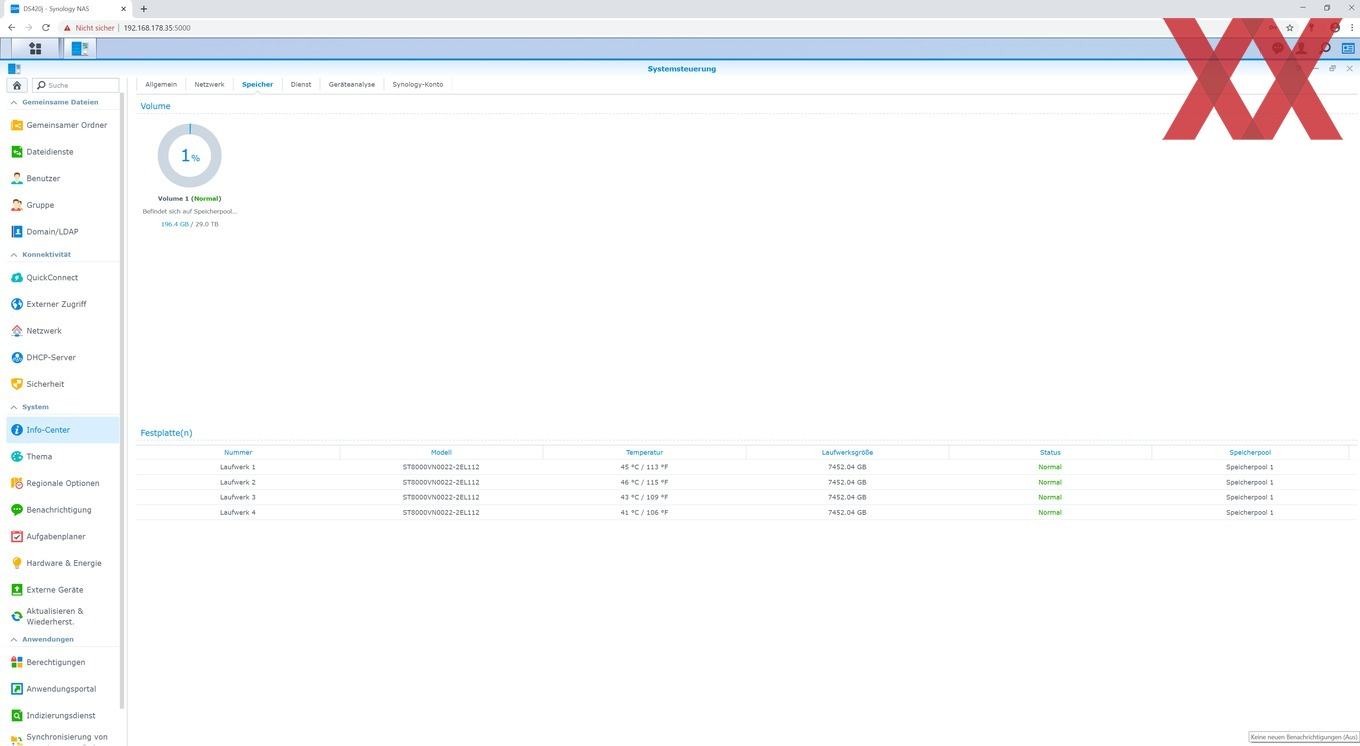Click the browser address bar URL
The height and width of the screenshot is (746, 1360).
pos(157,28)
